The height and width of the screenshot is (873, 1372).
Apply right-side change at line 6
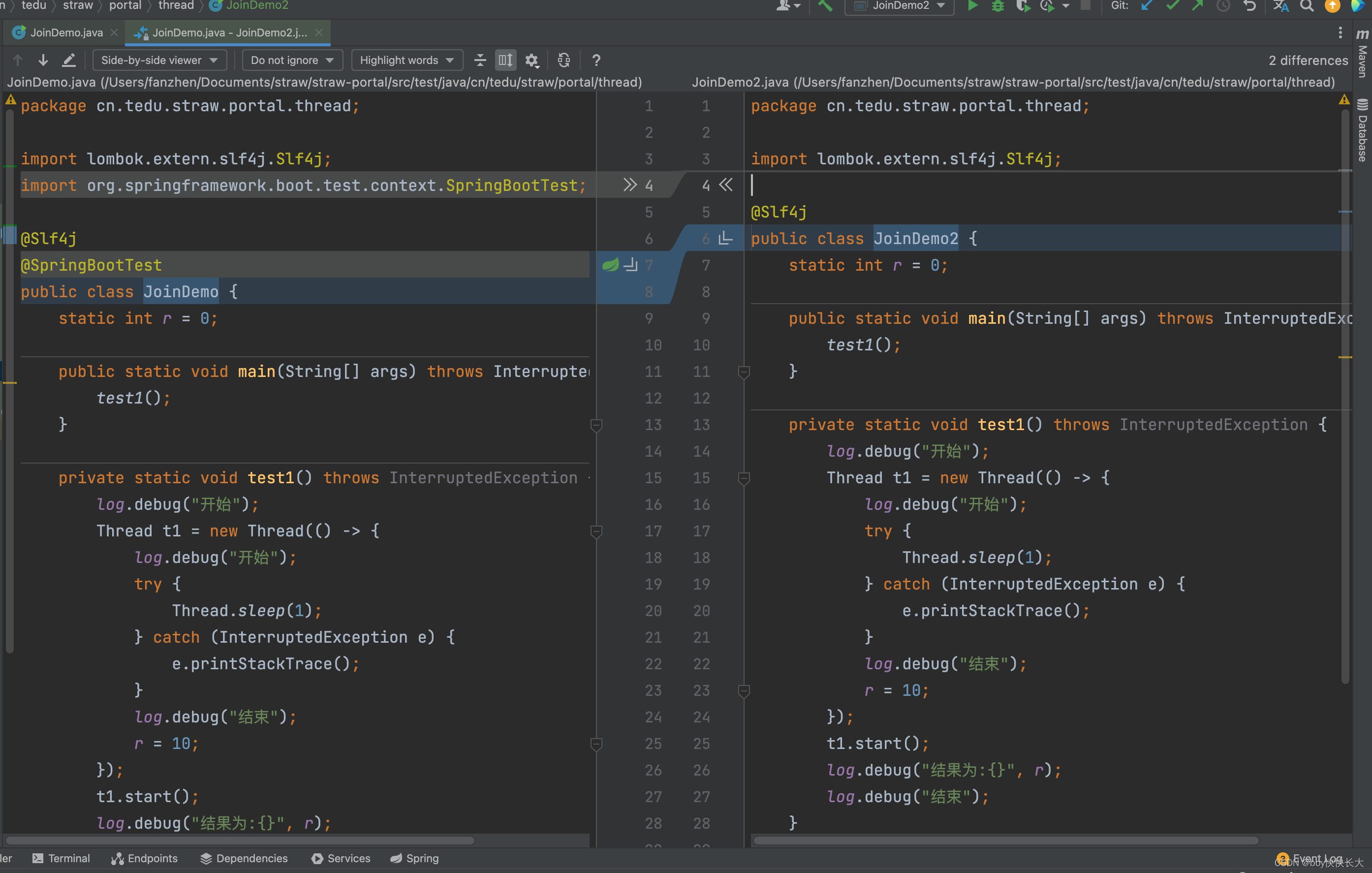pos(725,238)
